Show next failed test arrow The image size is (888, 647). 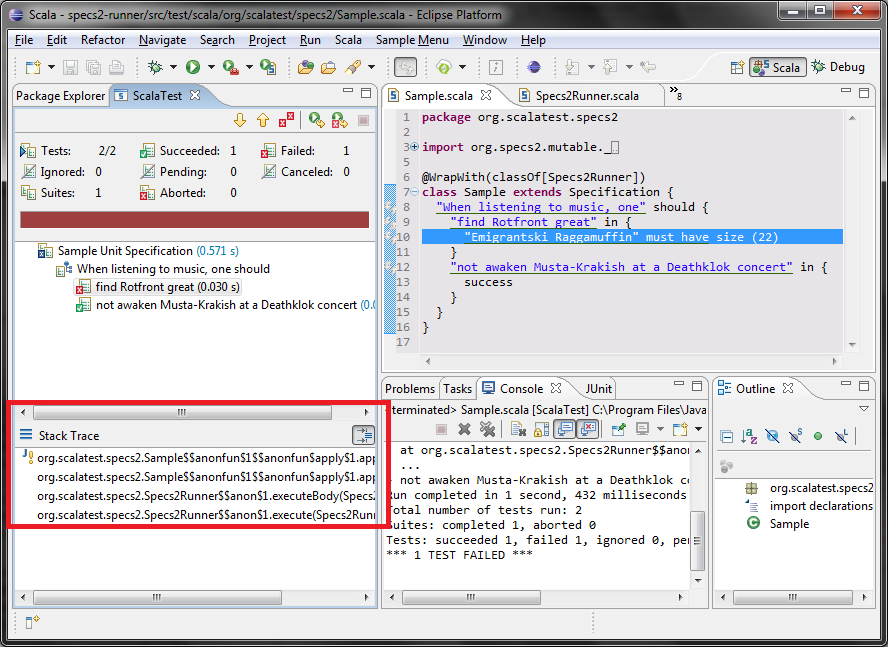240,120
